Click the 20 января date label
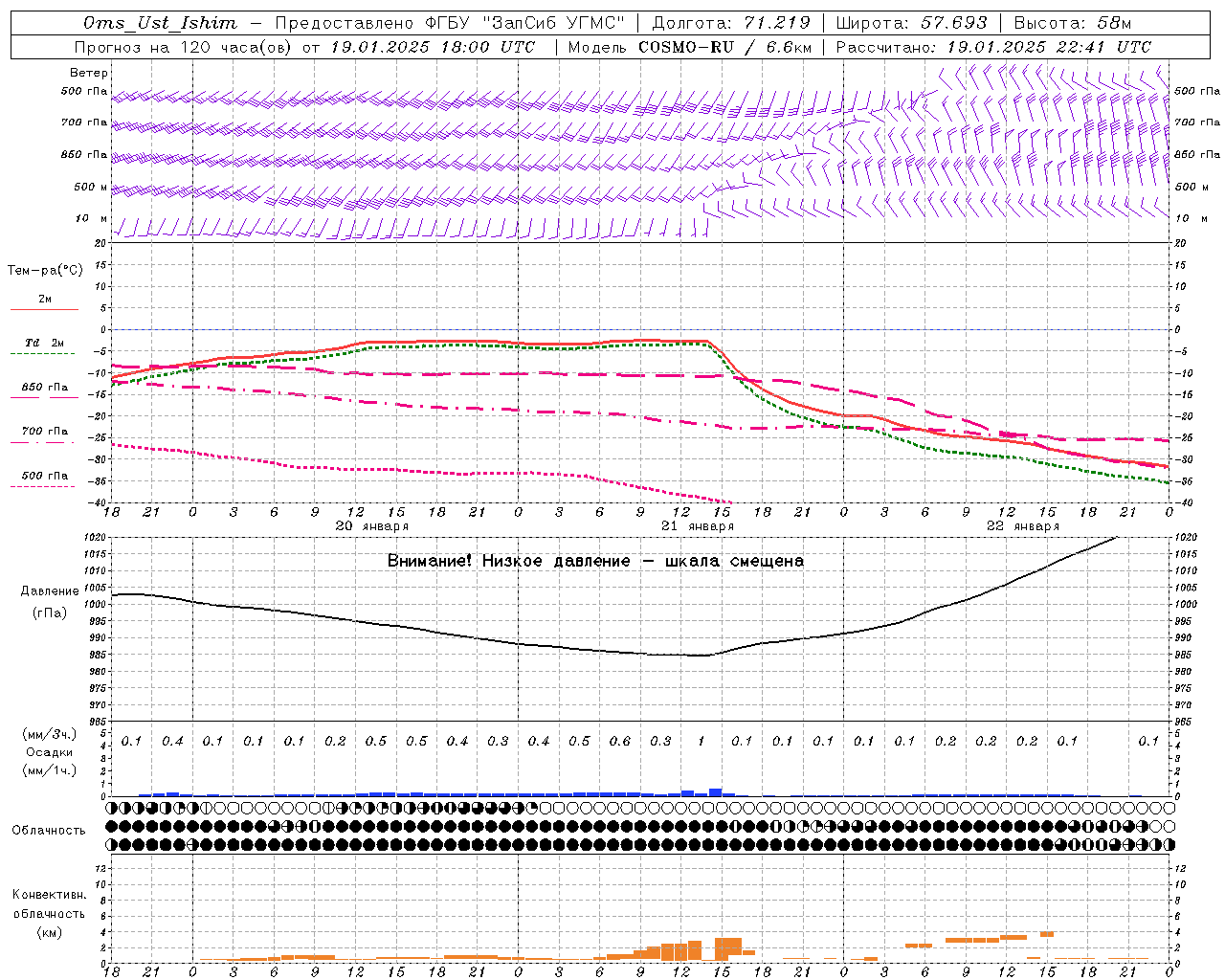1225x980 pixels. click(x=372, y=526)
